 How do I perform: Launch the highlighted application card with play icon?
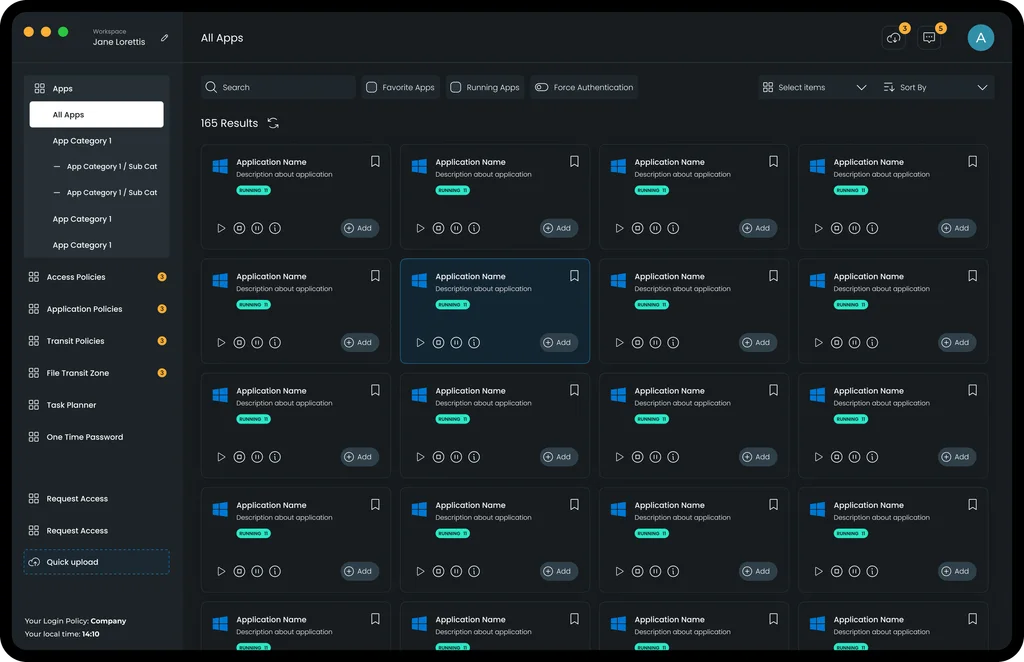tap(421, 342)
